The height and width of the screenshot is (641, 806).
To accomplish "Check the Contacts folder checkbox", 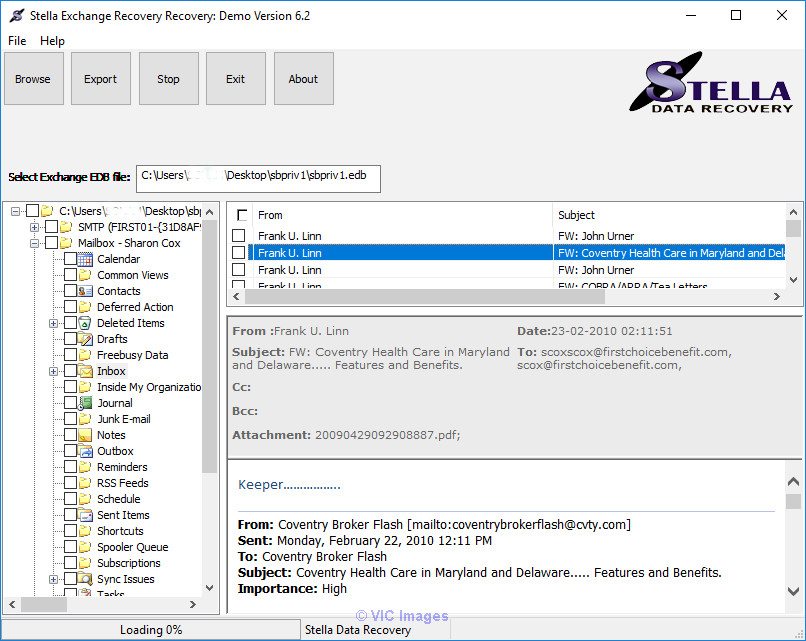I will (70, 290).
